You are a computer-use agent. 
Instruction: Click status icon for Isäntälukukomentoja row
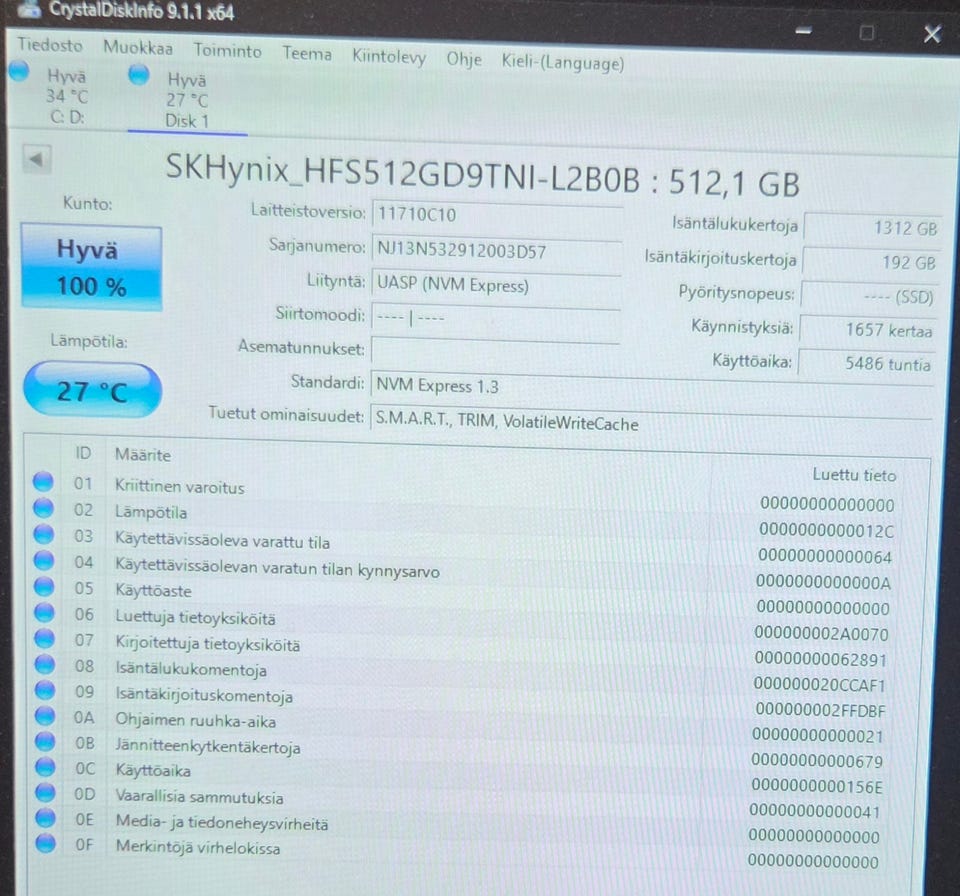click(45, 664)
